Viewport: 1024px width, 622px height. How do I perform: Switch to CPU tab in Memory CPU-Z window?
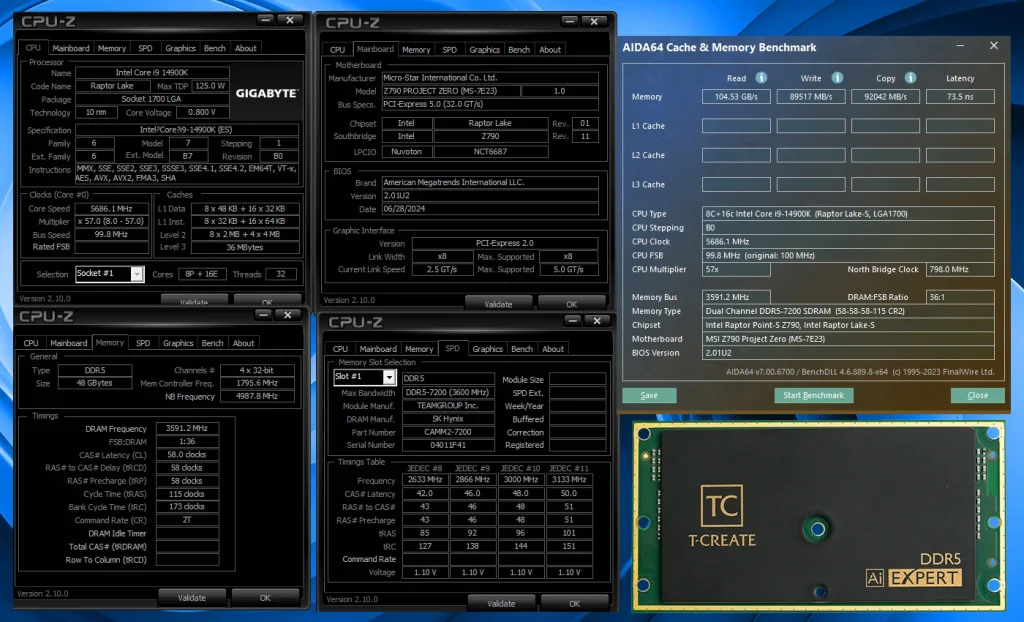pyautogui.click(x=31, y=343)
